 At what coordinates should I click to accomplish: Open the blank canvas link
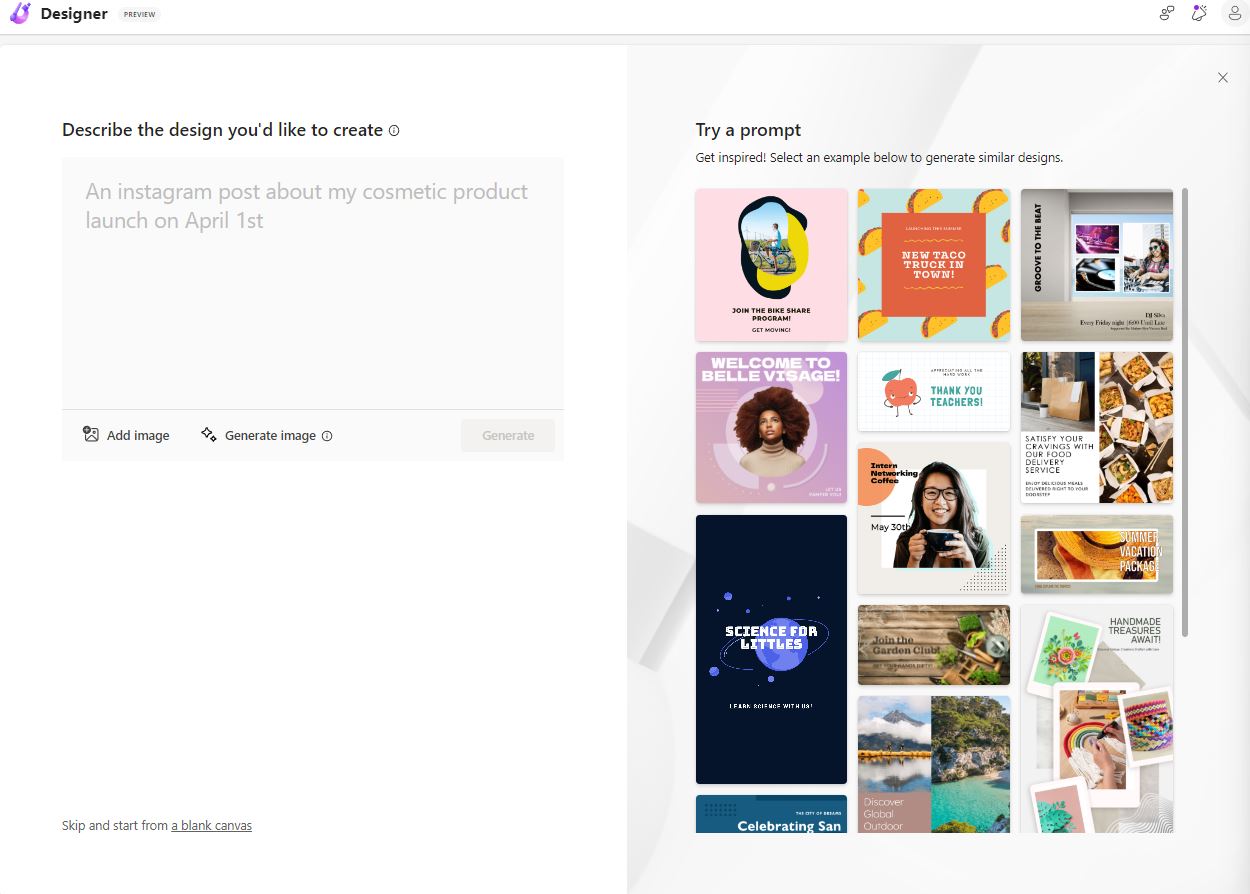click(211, 826)
